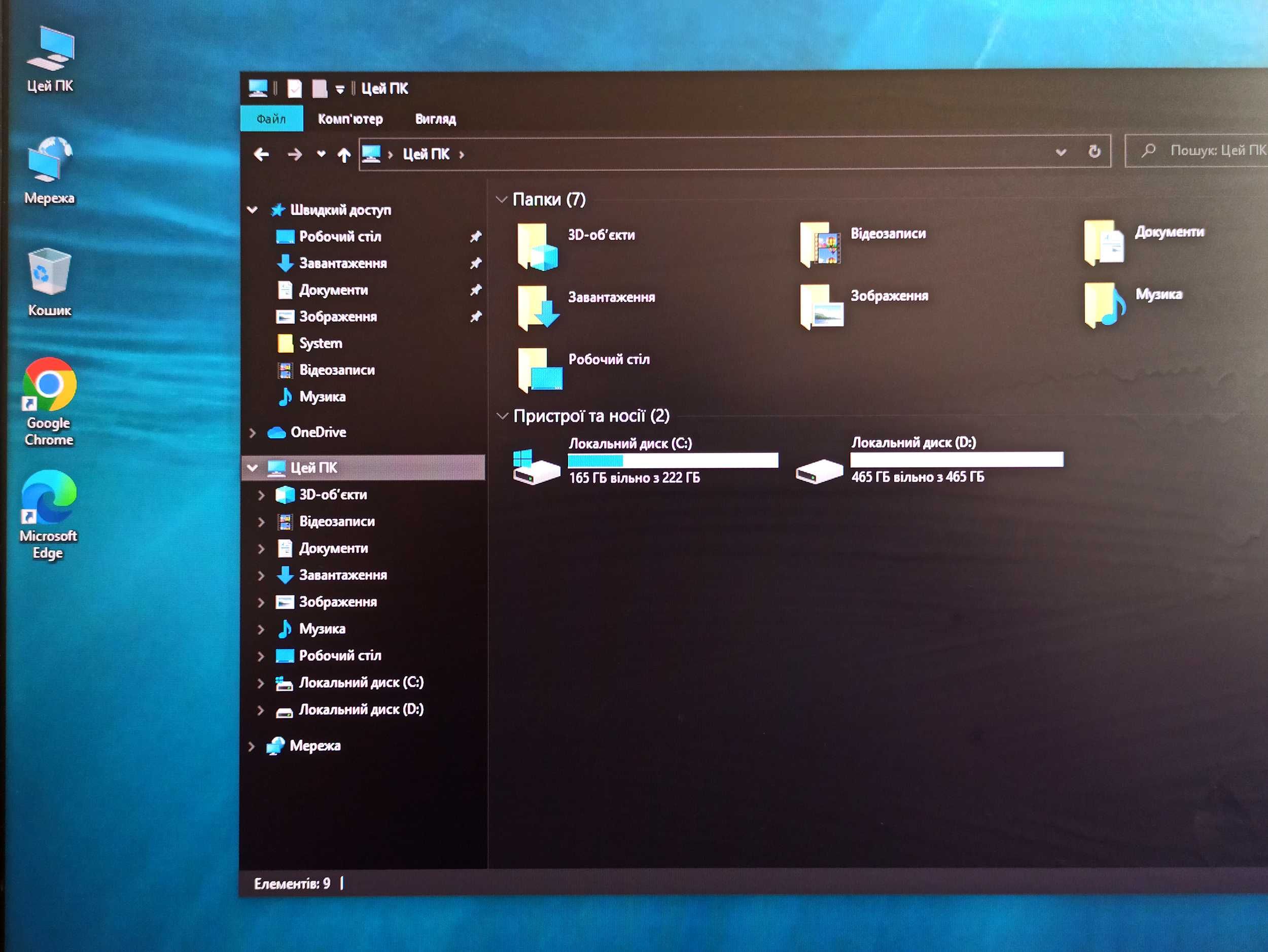The image size is (1268, 952).
Task: Select the Кошик recycle bin icon
Action: 49,283
